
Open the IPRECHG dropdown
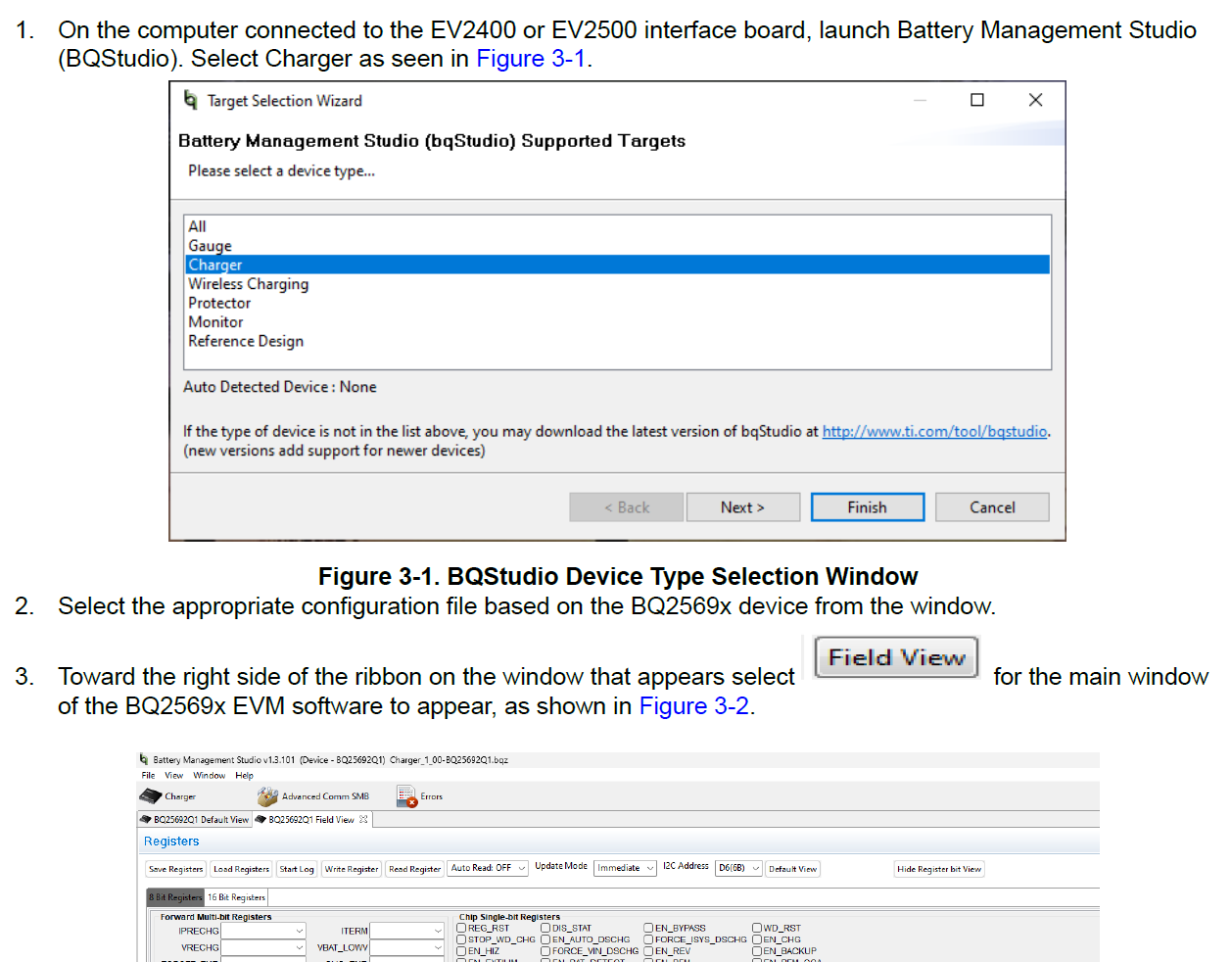263,931
